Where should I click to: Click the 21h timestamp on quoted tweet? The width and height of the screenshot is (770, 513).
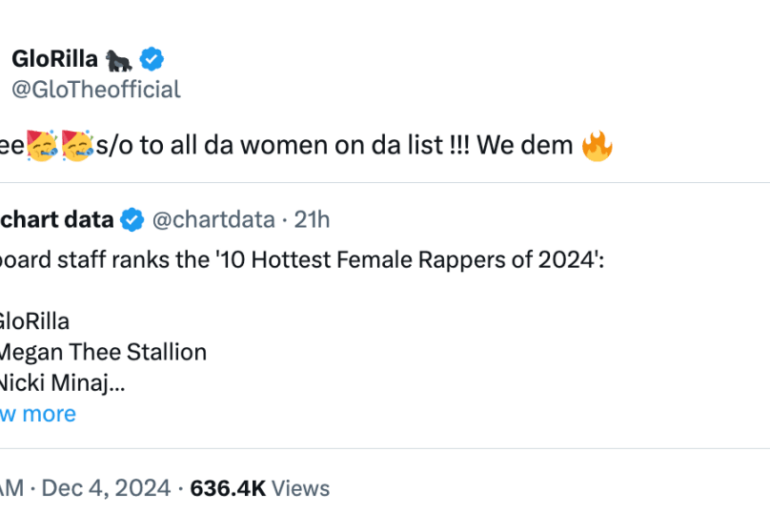[x=312, y=219]
